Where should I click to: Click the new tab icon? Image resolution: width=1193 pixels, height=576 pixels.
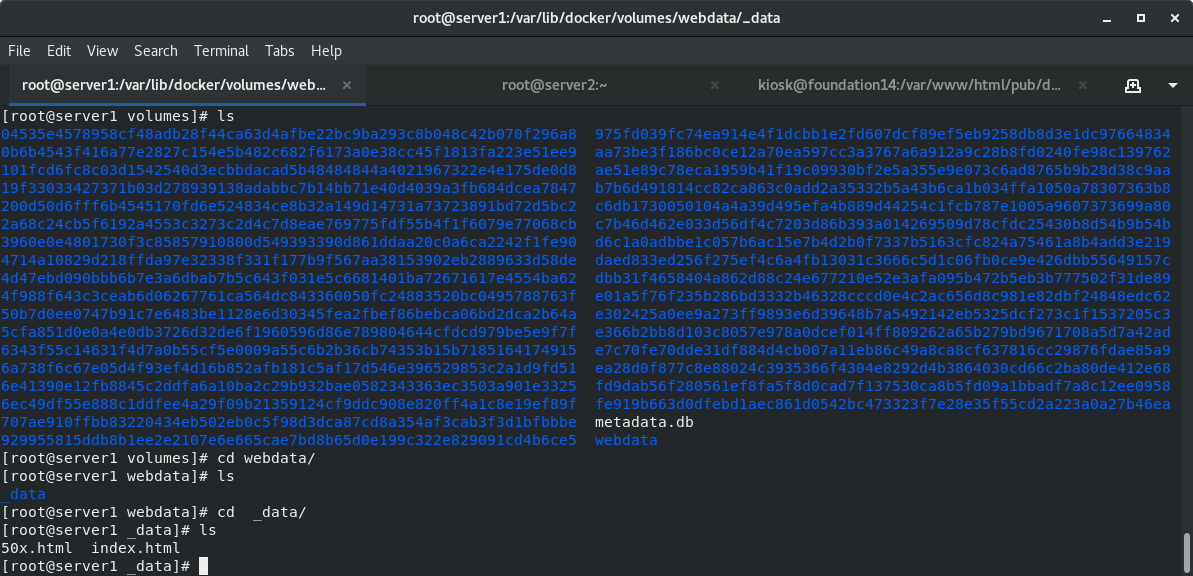tap(1132, 85)
